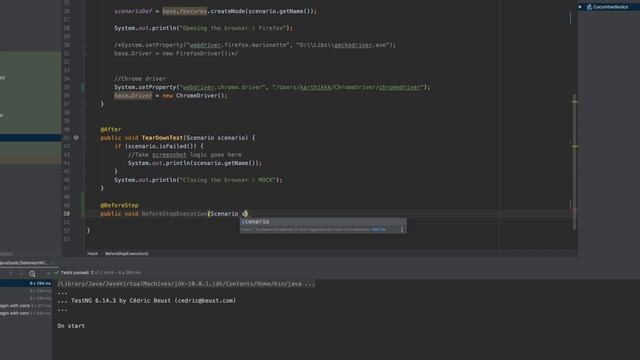Click the '//Chrome driver' comment
Image resolution: width=640 pixels, height=360 pixels.
click(140, 79)
